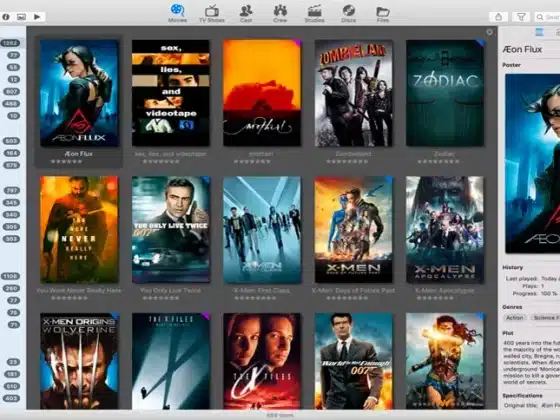Open the Files section
Image resolution: width=560 pixels, height=420 pixels.
(x=382, y=13)
